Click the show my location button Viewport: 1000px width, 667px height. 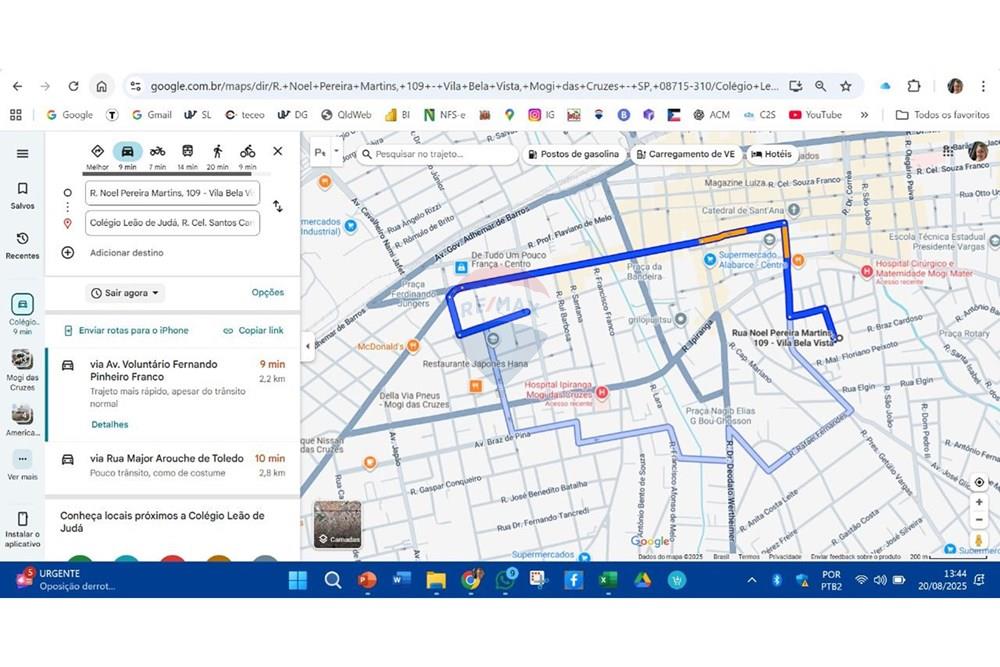tap(979, 482)
